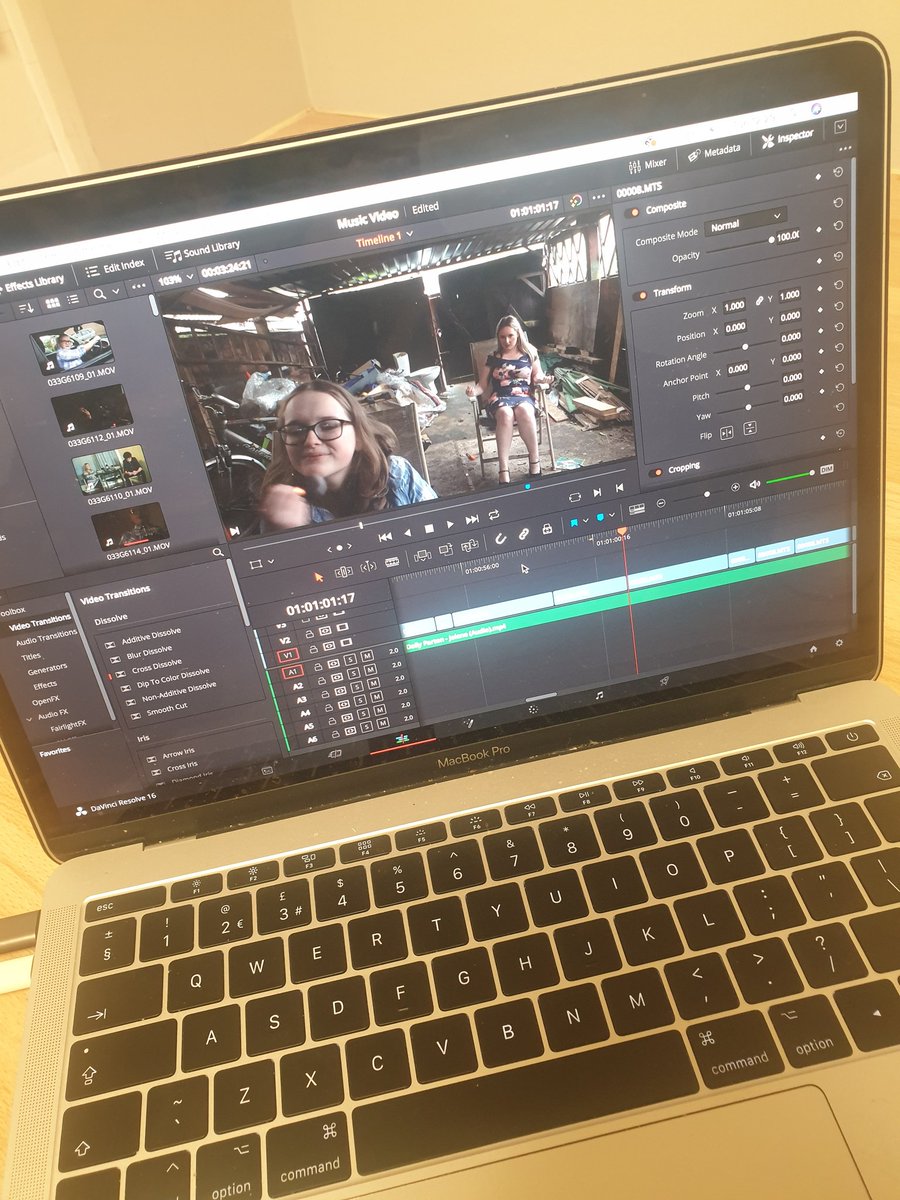Viewport: 900px width, 1200px height.
Task: Go to last frame of the timeline
Action: click(x=472, y=519)
